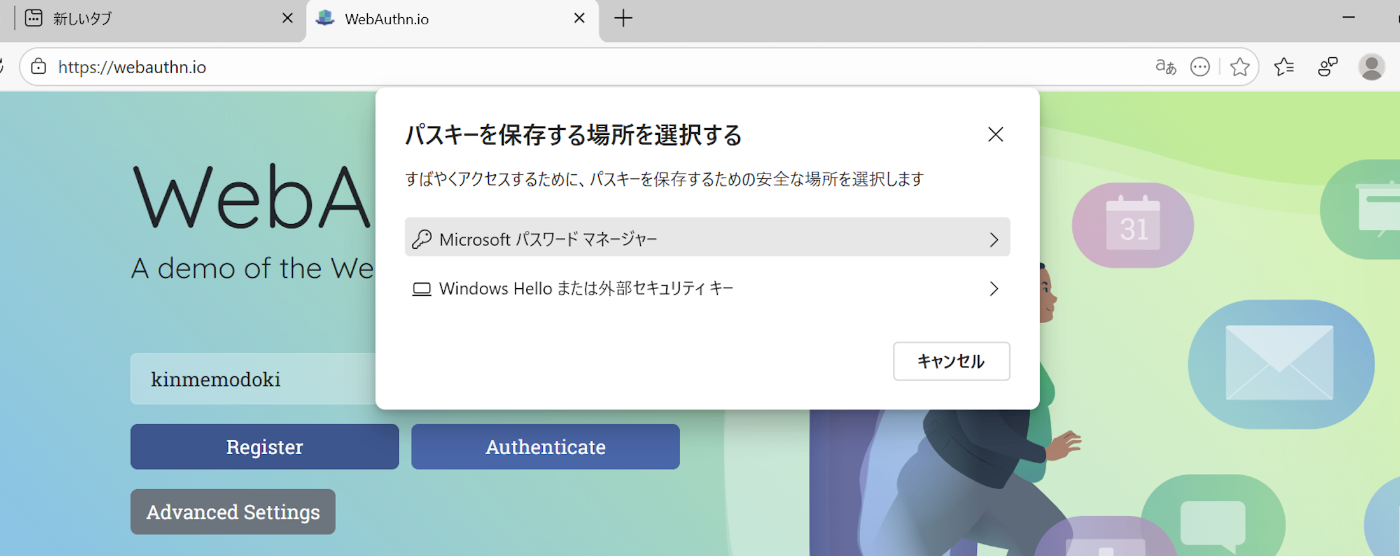
Task: Click the WebAuthn.io tab favicon
Action: pos(325,18)
